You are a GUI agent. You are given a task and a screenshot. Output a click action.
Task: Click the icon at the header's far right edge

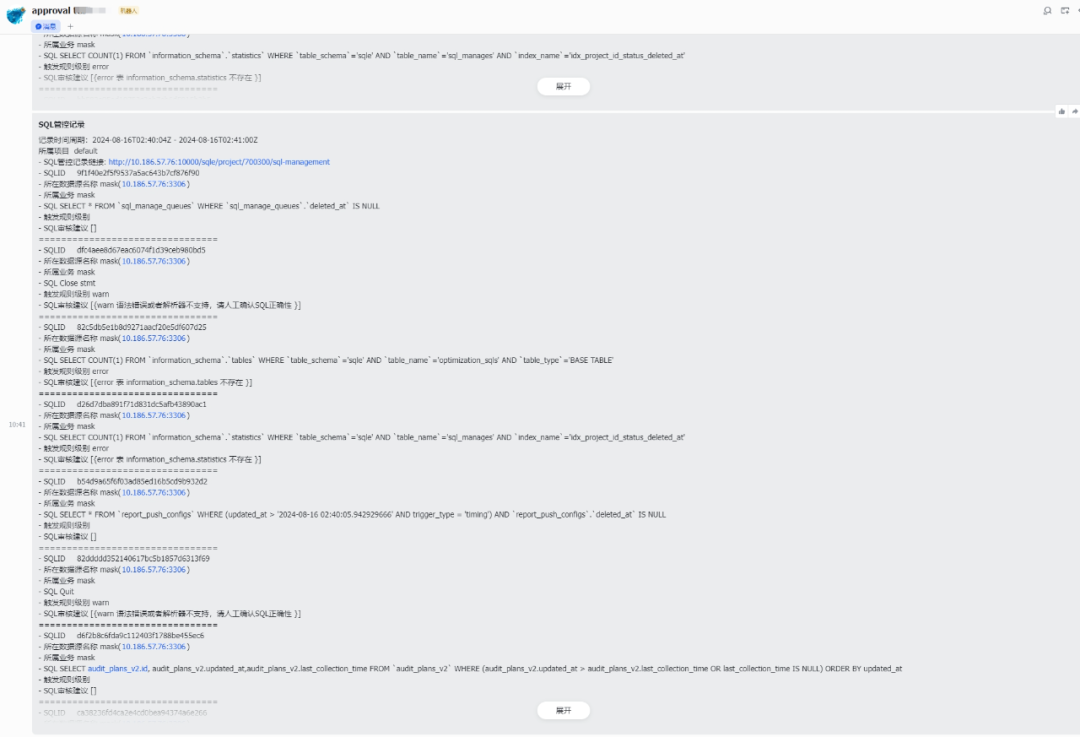pyautogui.click(x=1077, y=11)
